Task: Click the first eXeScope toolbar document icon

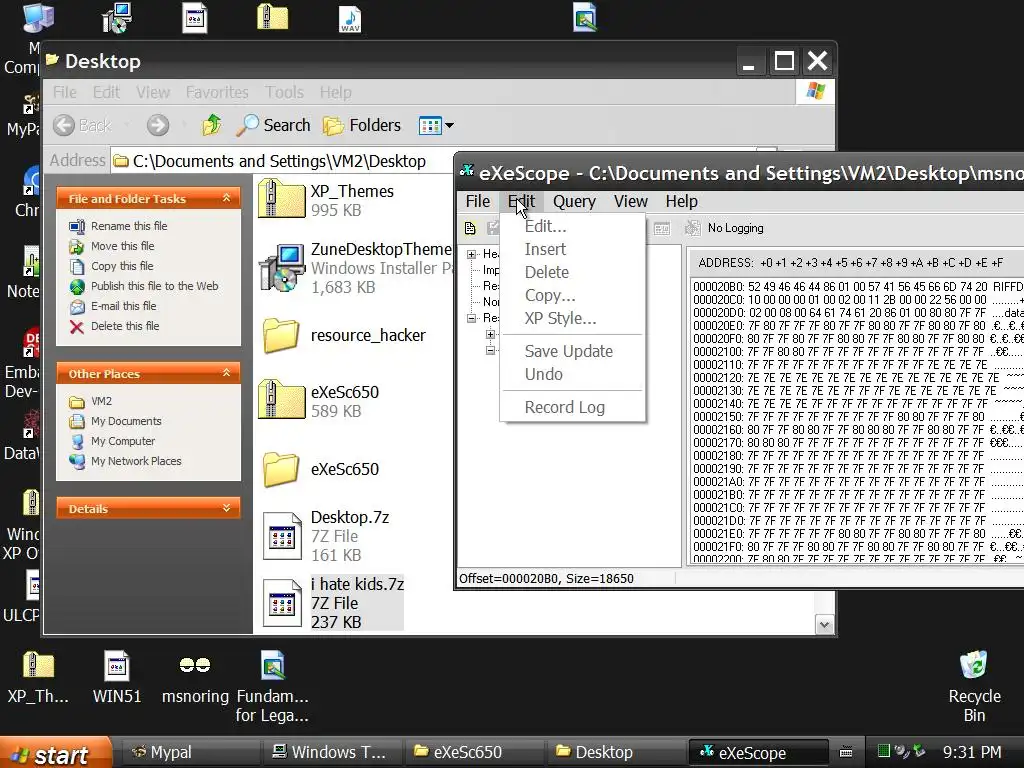Action: (x=470, y=228)
